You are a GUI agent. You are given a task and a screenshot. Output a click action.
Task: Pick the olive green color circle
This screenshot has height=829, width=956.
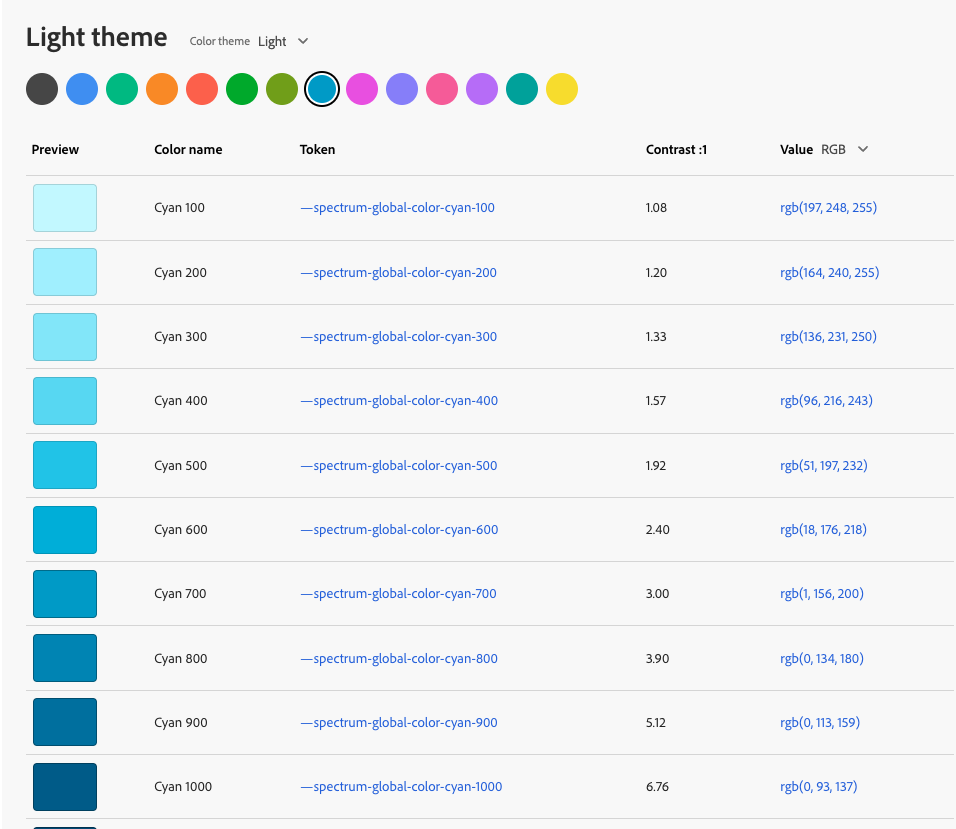point(282,89)
